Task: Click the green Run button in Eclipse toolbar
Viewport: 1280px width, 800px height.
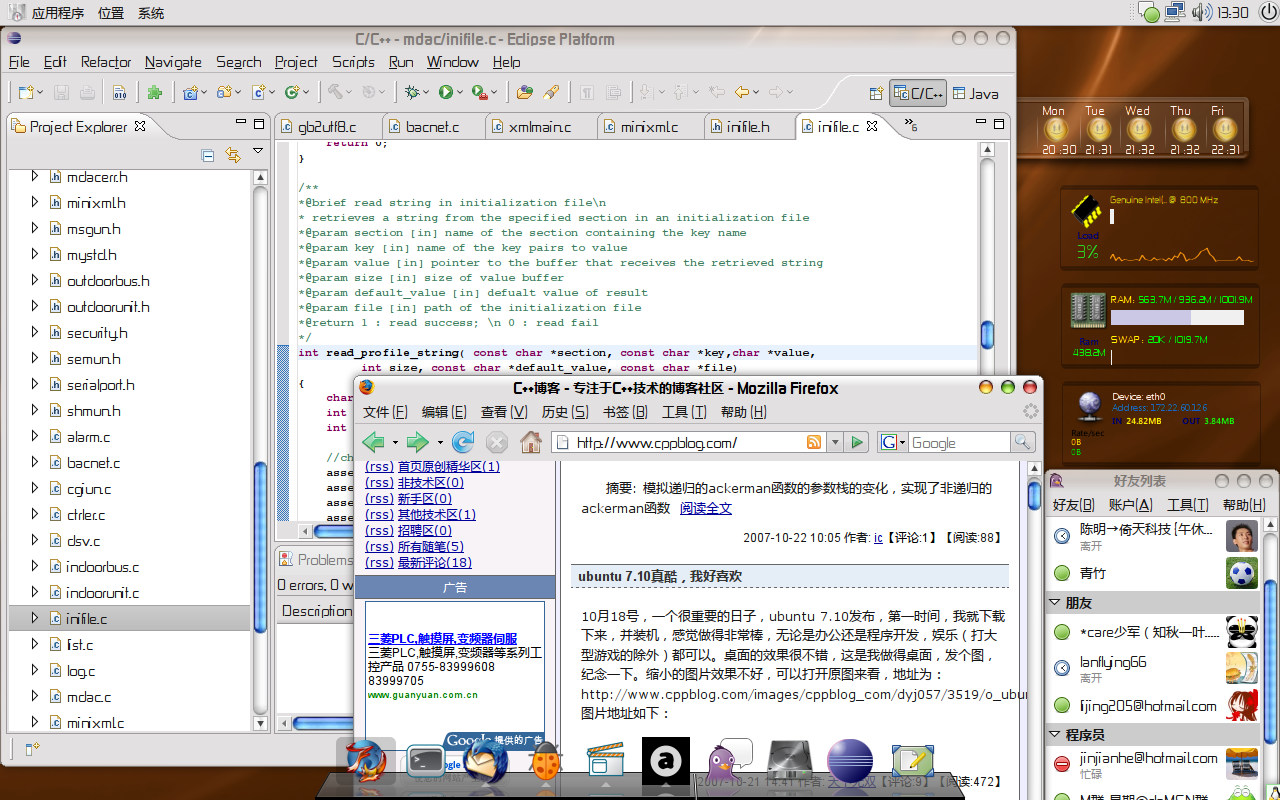Action: click(445, 92)
